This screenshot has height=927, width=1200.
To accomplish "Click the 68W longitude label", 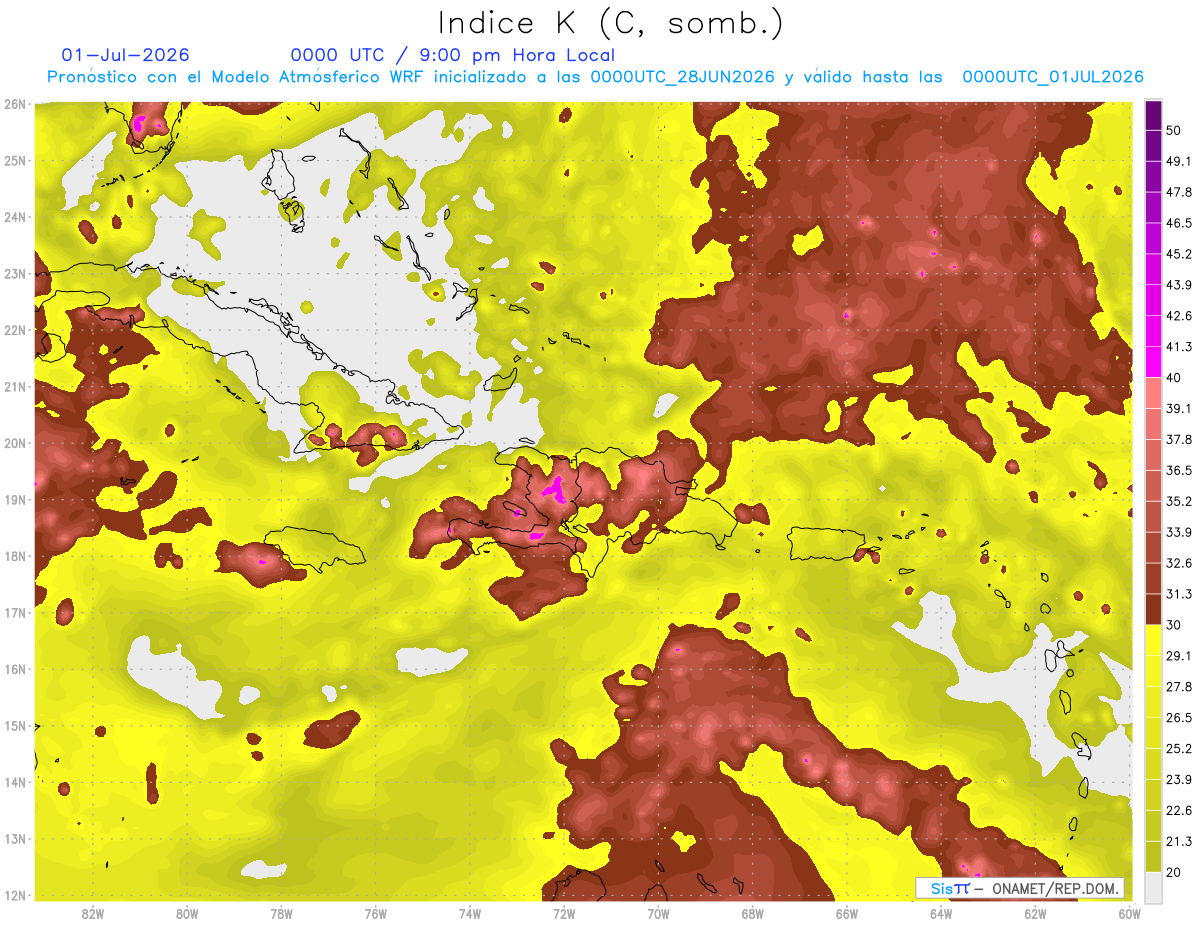I will pyautogui.click(x=752, y=914).
